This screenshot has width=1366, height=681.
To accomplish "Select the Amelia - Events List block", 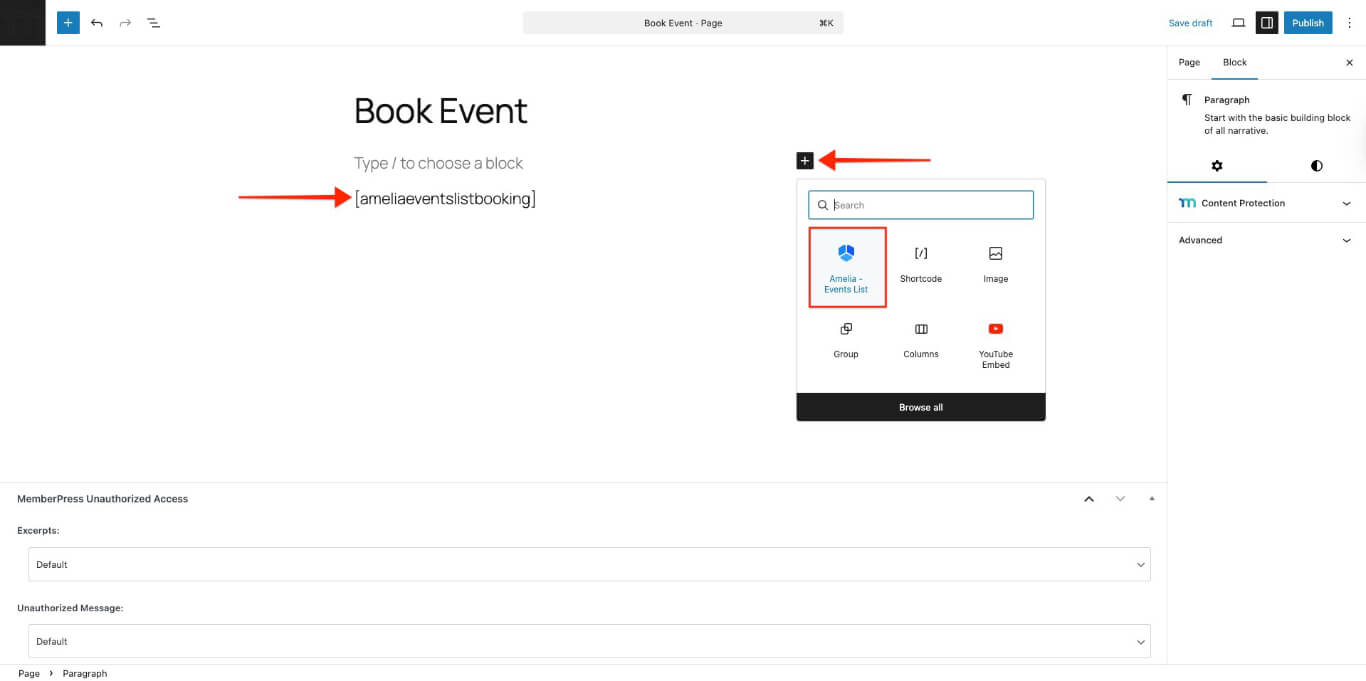I will pyautogui.click(x=846, y=267).
